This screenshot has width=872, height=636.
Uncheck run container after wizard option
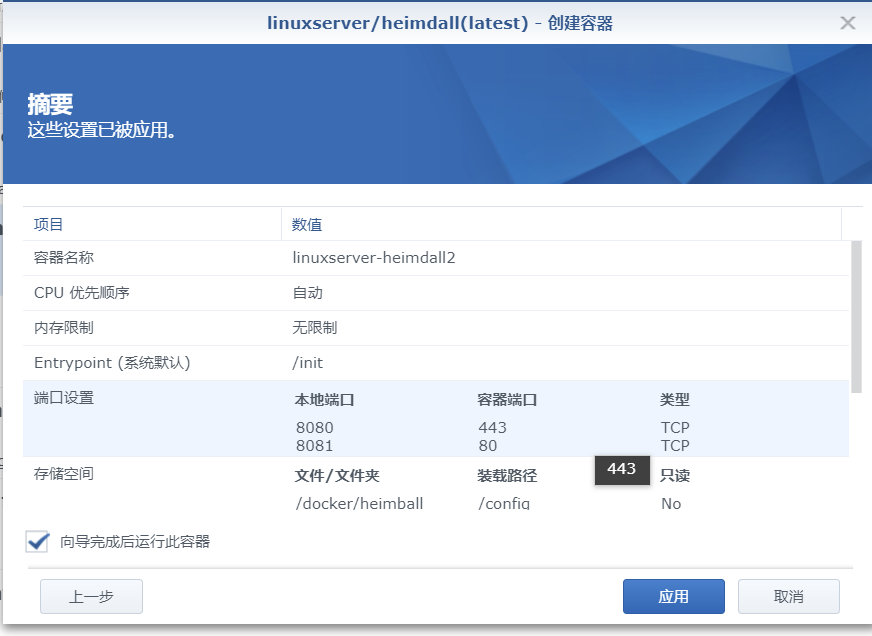pyautogui.click(x=35, y=541)
